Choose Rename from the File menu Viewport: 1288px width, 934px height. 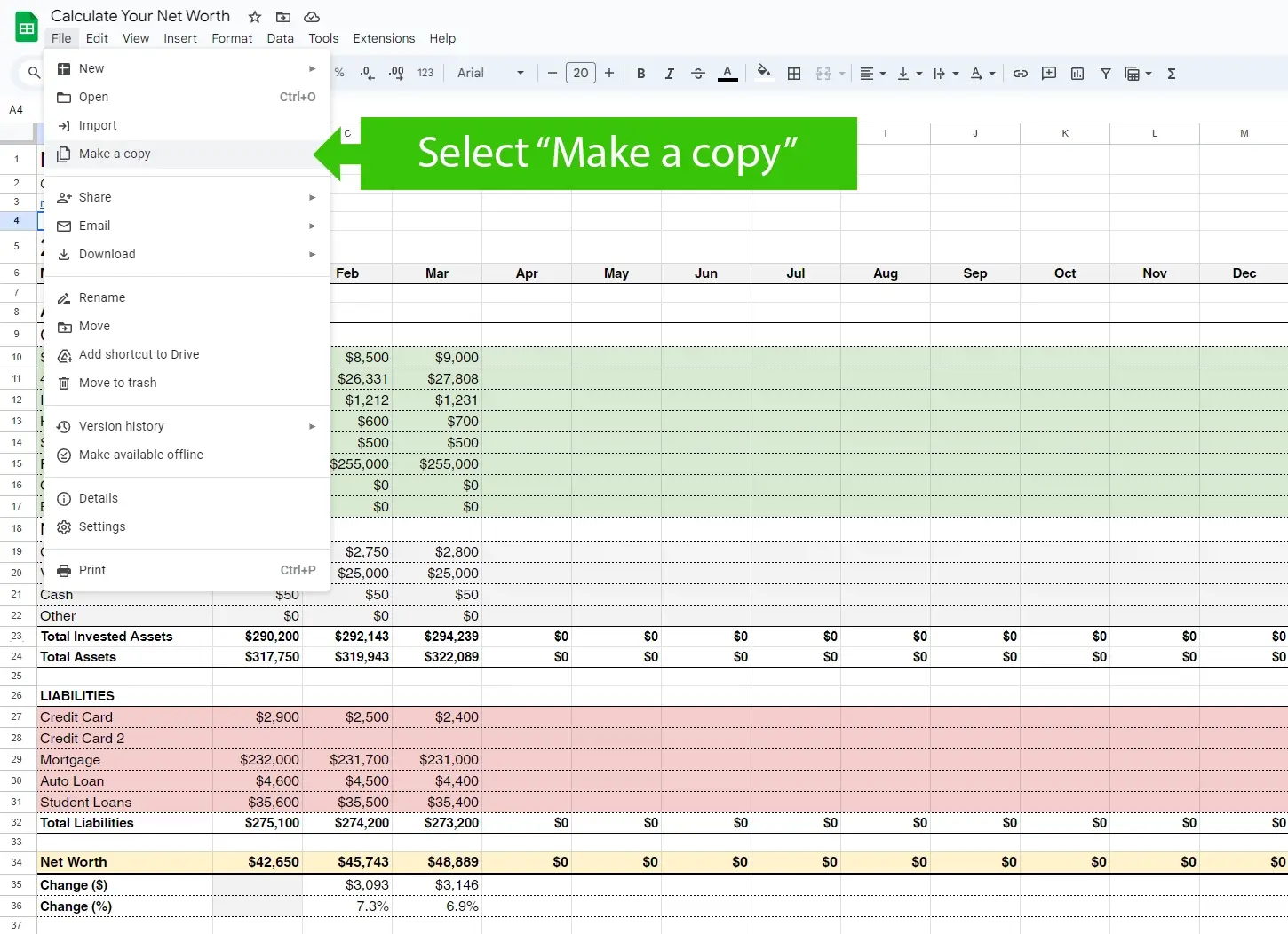tap(187, 297)
